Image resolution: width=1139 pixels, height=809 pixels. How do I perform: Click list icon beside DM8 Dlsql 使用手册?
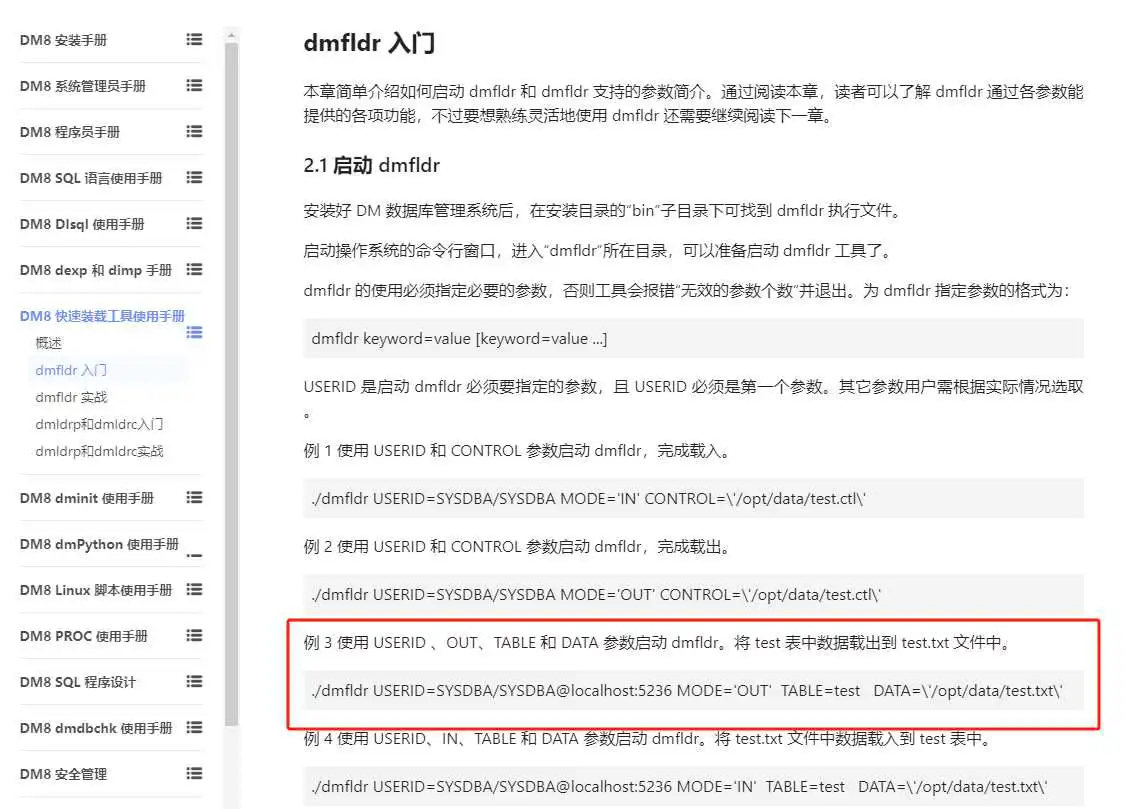click(x=194, y=224)
